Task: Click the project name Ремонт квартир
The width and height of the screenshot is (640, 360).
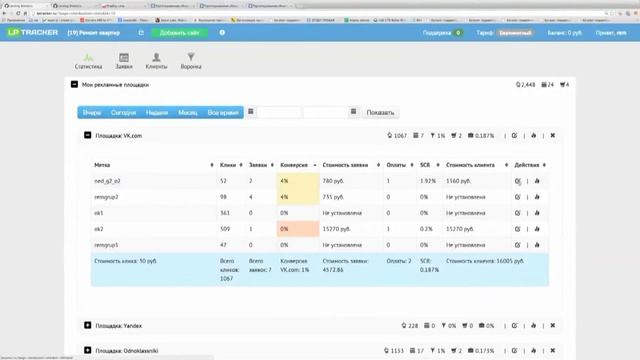Action: 94,33
